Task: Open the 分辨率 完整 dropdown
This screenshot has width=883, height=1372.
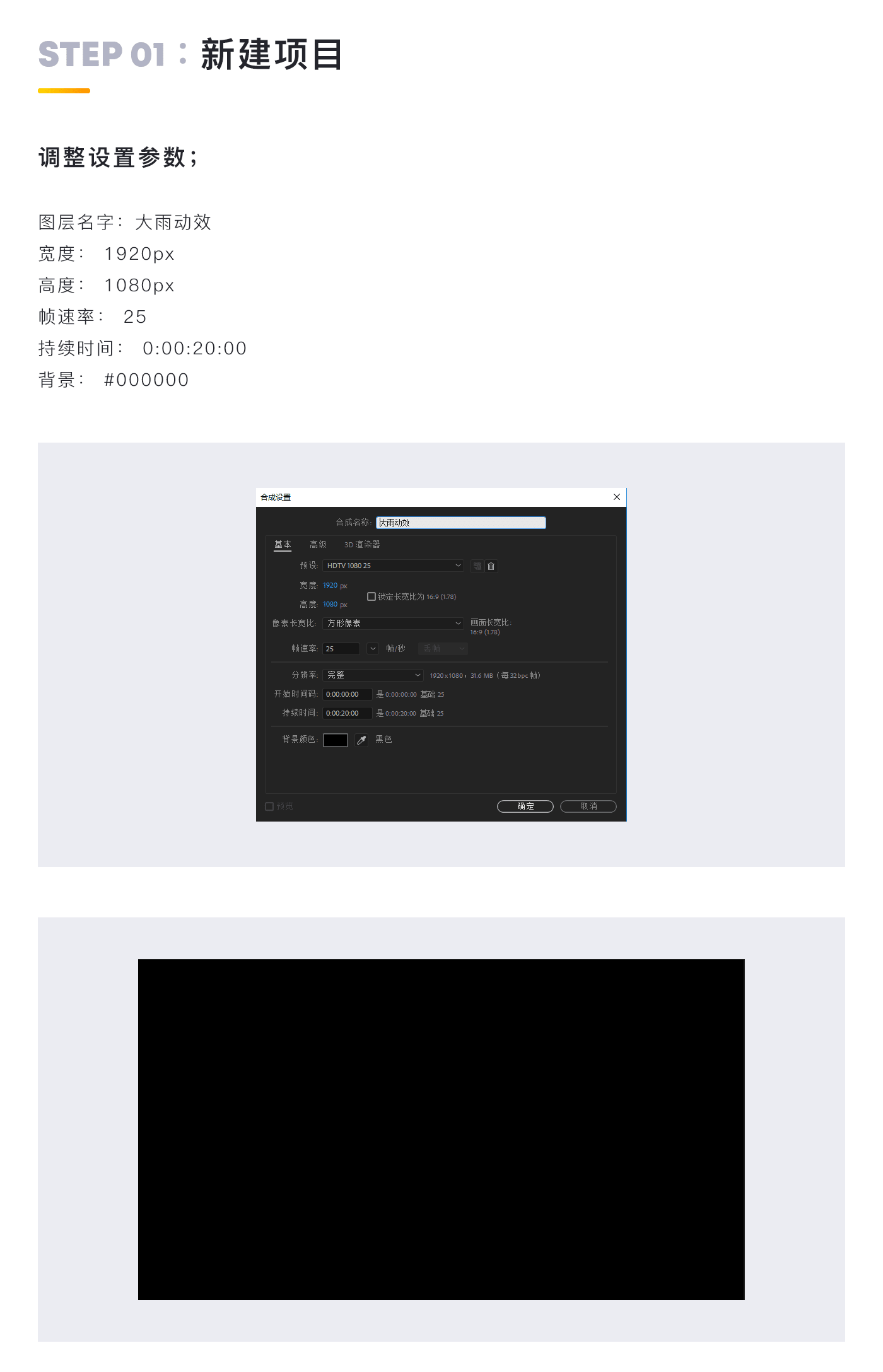Action: (373, 675)
